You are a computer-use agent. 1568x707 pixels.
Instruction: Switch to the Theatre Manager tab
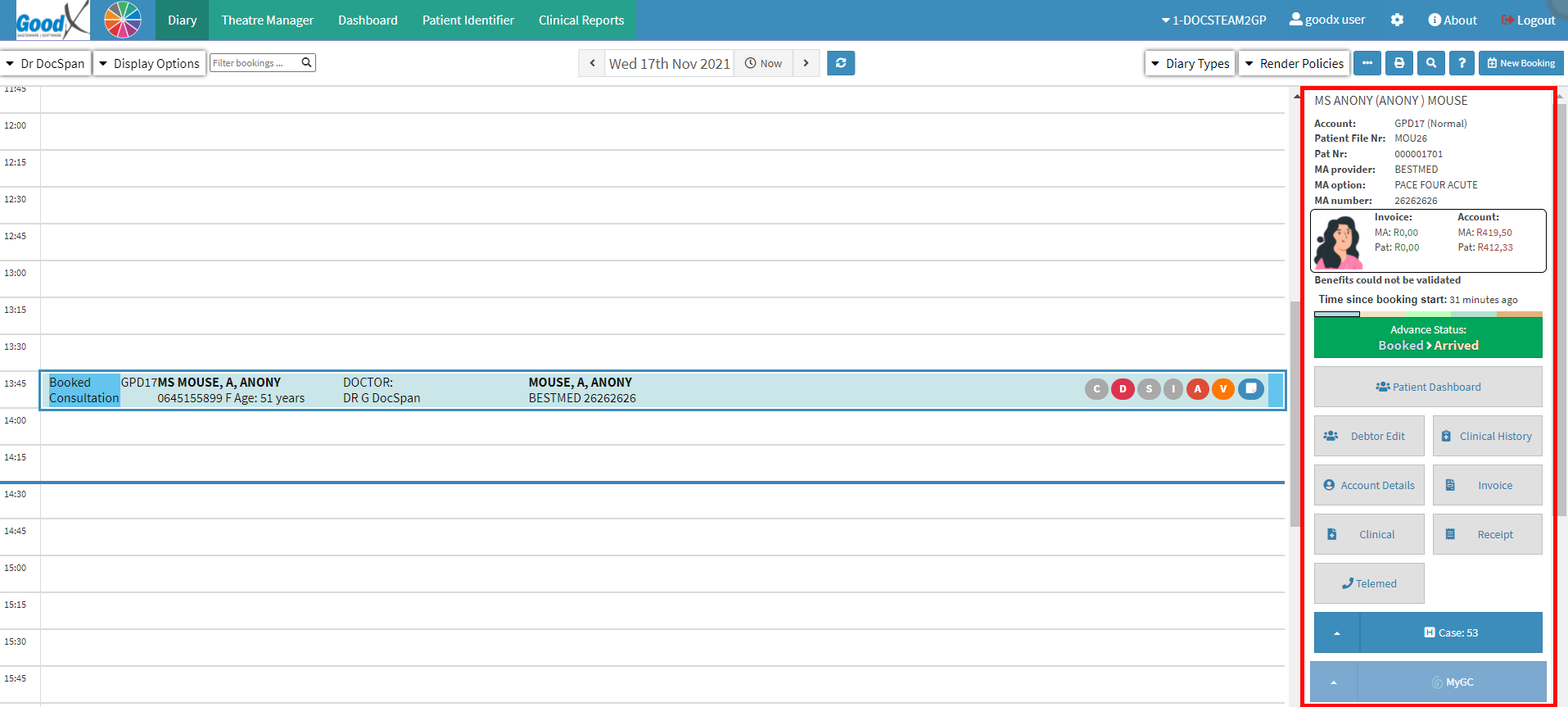point(267,20)
